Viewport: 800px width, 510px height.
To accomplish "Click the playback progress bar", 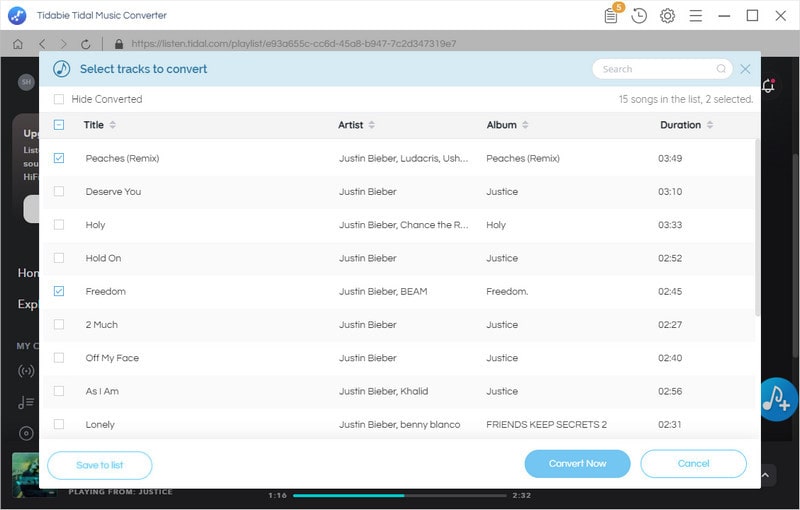I will pyautogui.click(x=400, y=495).
